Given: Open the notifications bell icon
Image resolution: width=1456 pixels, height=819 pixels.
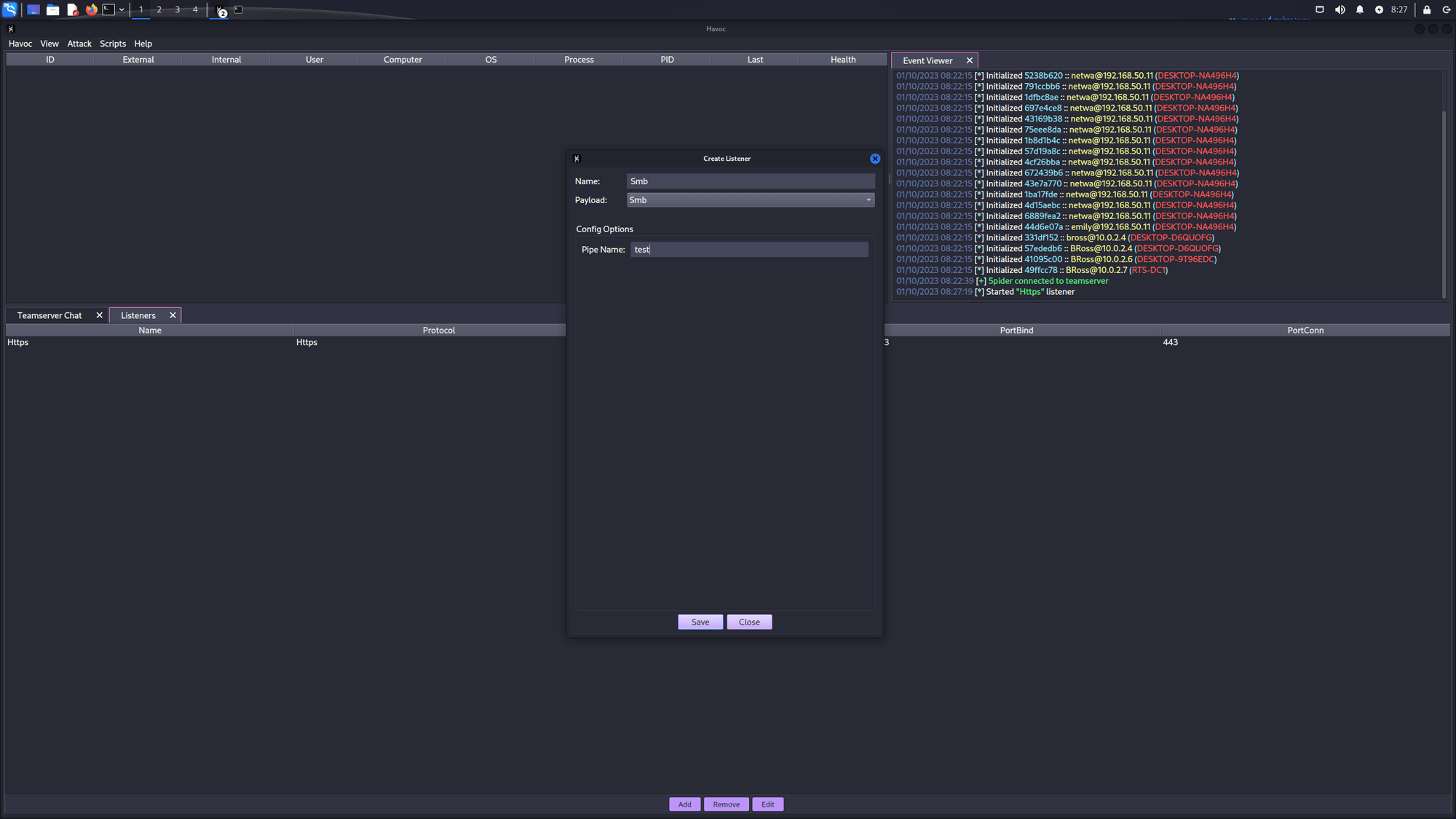Looking at the screenshot, I should [1359, 9].
